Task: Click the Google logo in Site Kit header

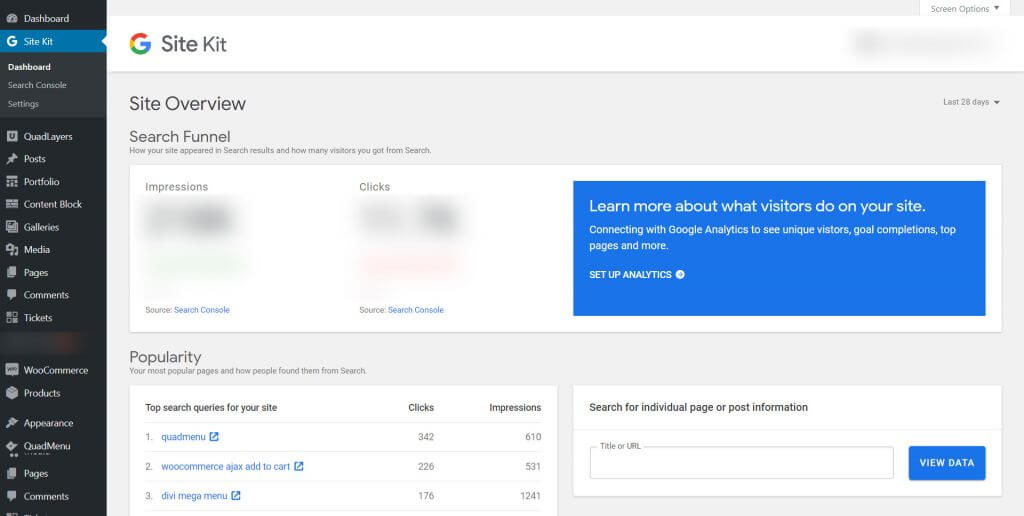Action: coord(140,44)
